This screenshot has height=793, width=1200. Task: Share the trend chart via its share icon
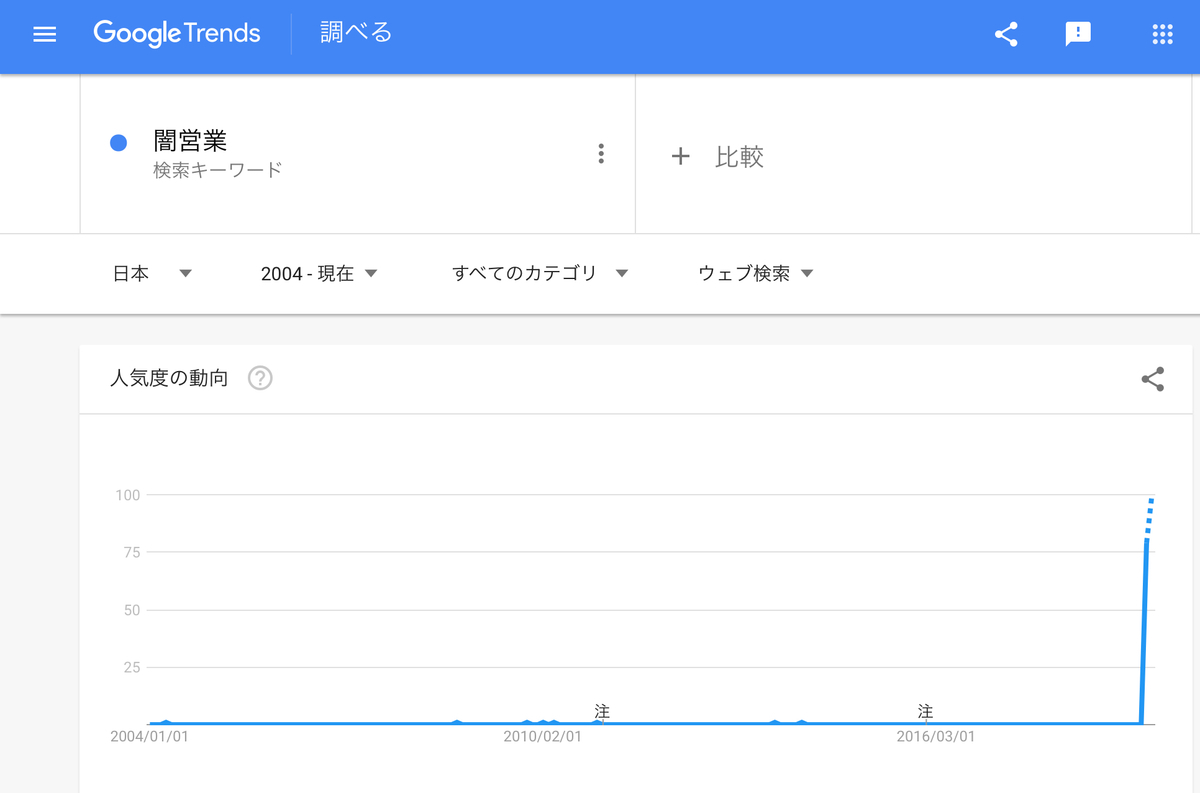[1153, 380]
